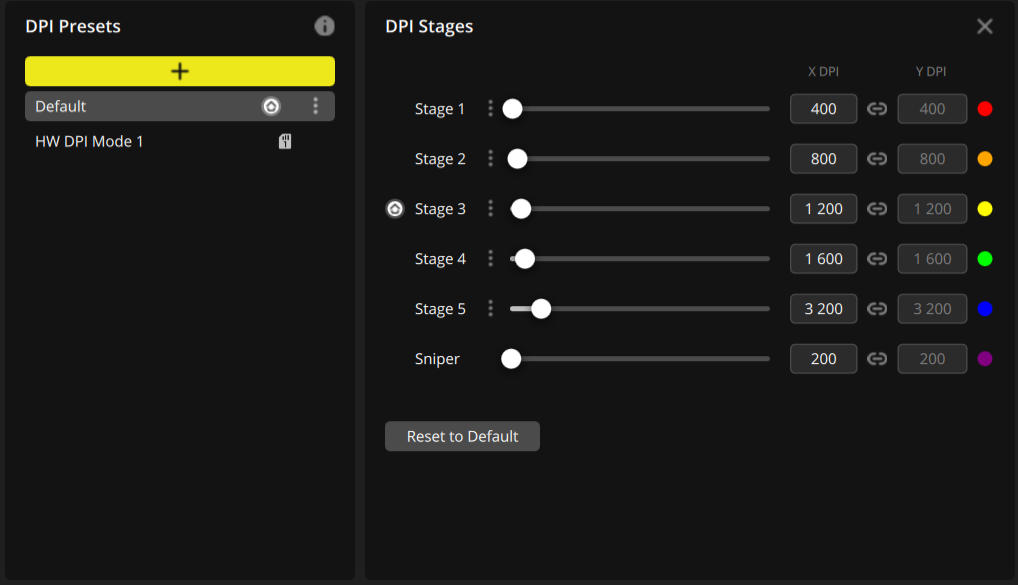The height and width of the screenshot is (585, 1018).
Task: Click the Default preset home icon
Action: tap(271, 106)
